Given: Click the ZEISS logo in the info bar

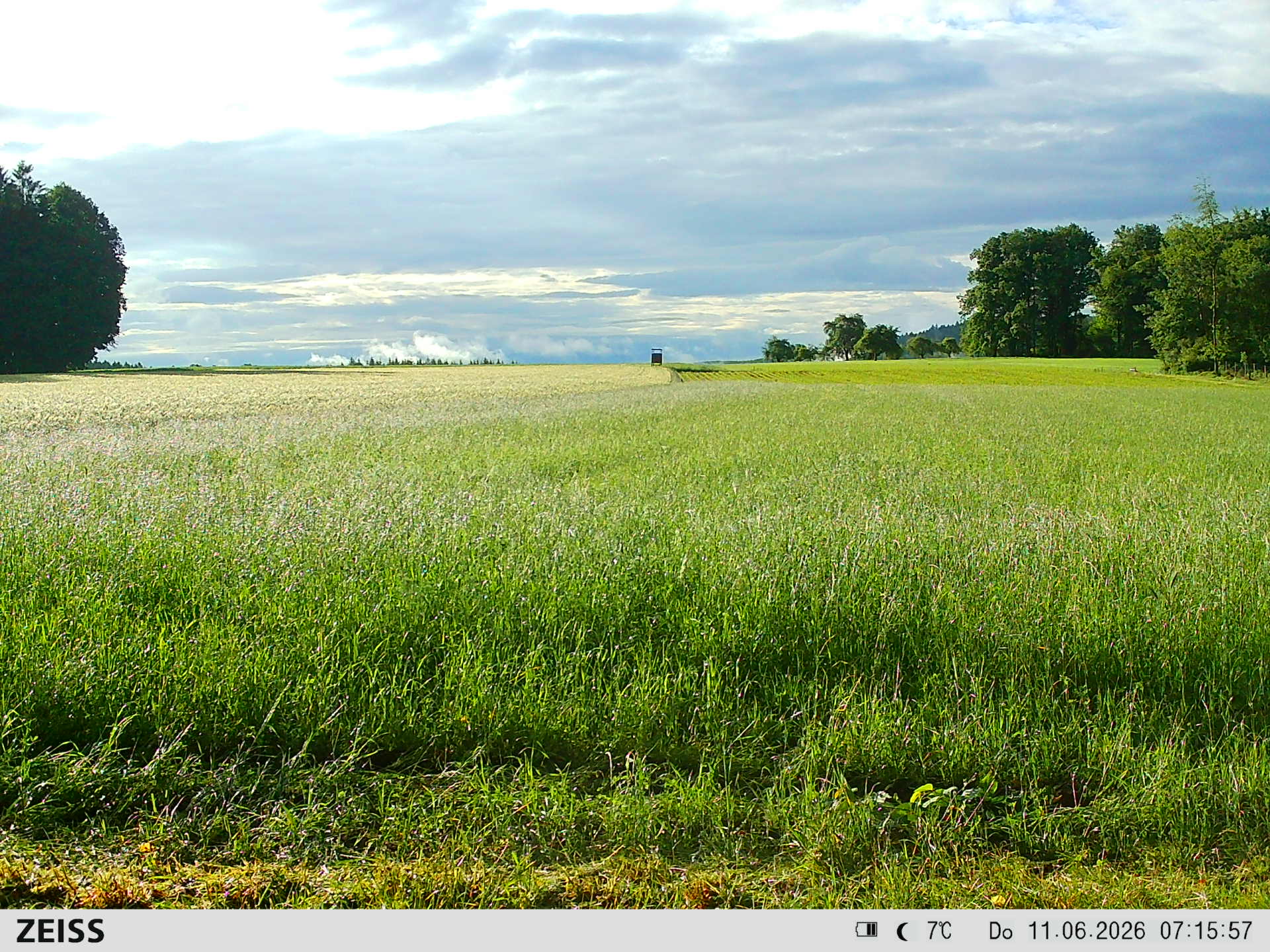Looking at the screenshot, I should (60, 931).
